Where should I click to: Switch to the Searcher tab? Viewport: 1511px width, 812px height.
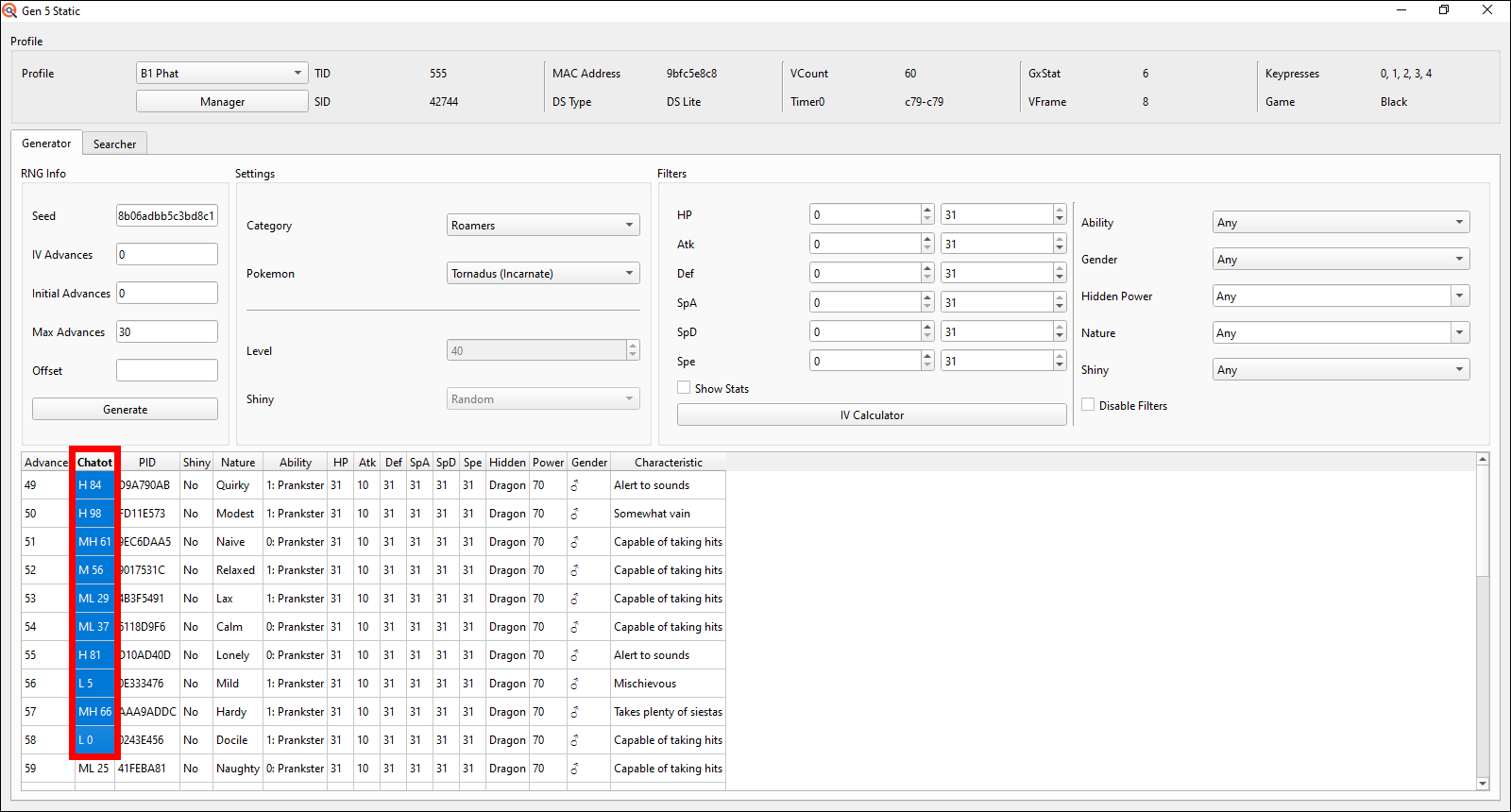pyautogui.click(x=114, y=144)
